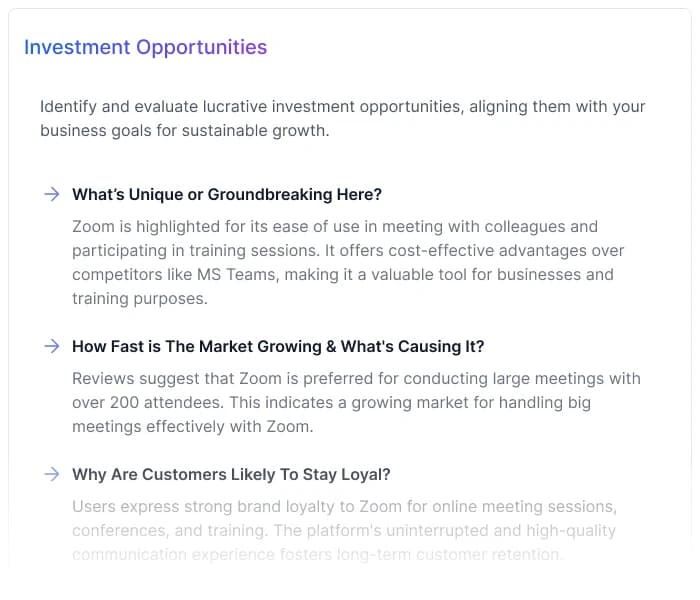
Task: Expand the "Why Are Customers Likely To Stay Loyal?" question
Action: tap(231, 474)
